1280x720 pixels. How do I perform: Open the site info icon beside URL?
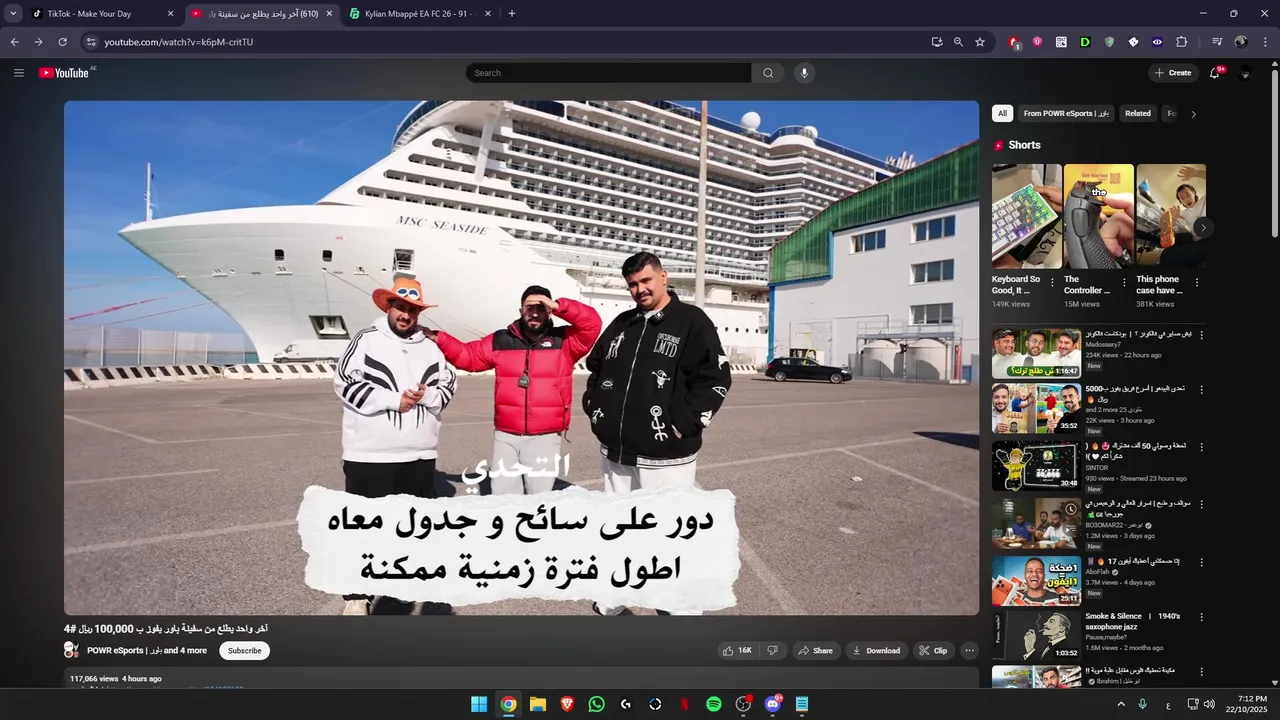[90, 42]
